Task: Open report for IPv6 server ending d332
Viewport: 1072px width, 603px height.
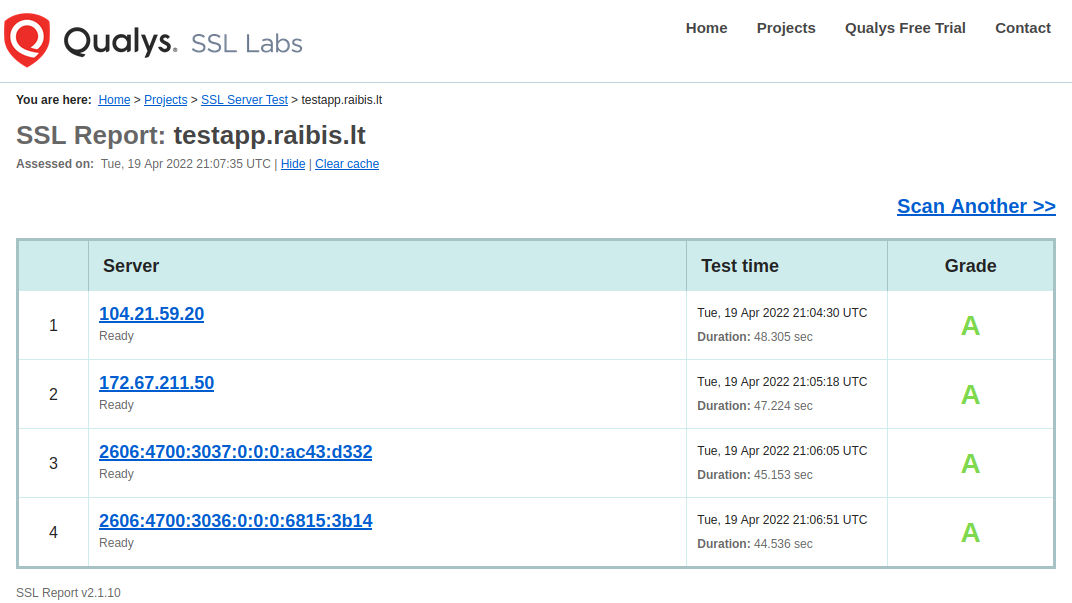Action: click(235, 452)
